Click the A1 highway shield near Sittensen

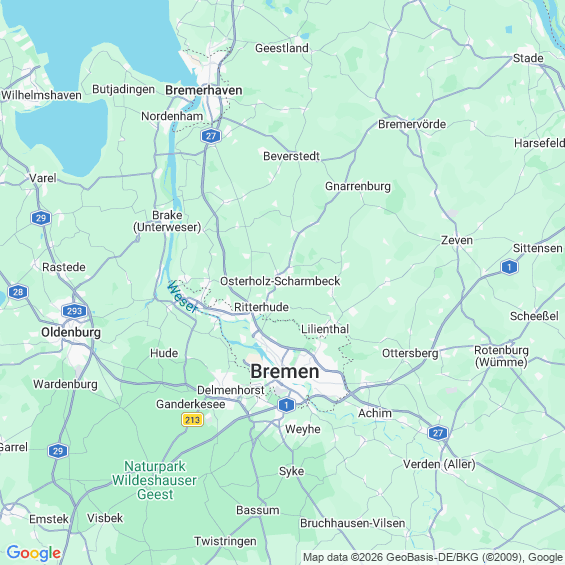(x=509, y=267)
